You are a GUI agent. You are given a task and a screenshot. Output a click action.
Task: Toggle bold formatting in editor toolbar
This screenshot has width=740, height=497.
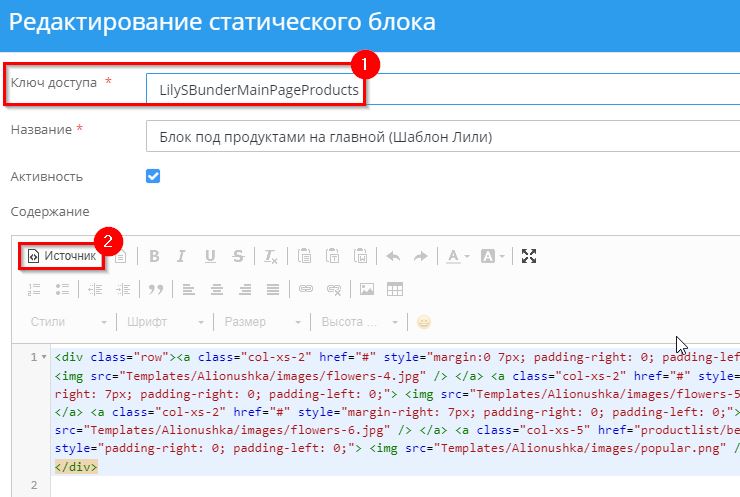click(x=154, y=256)
